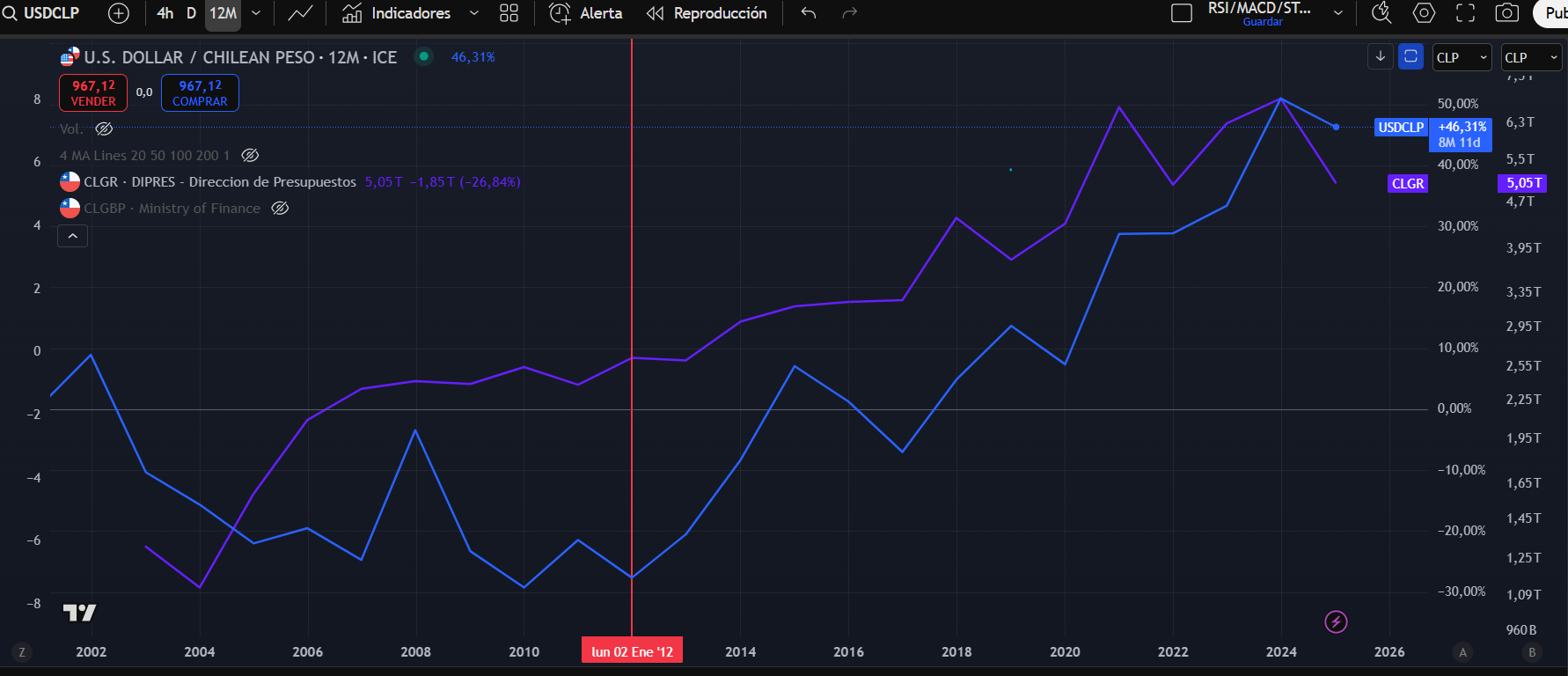Show the 4 MA Lines indicator eye icon
Image resolution: width=1568 pixels, height=676 pixels.
pyautogui.click(x=250, y=155)
